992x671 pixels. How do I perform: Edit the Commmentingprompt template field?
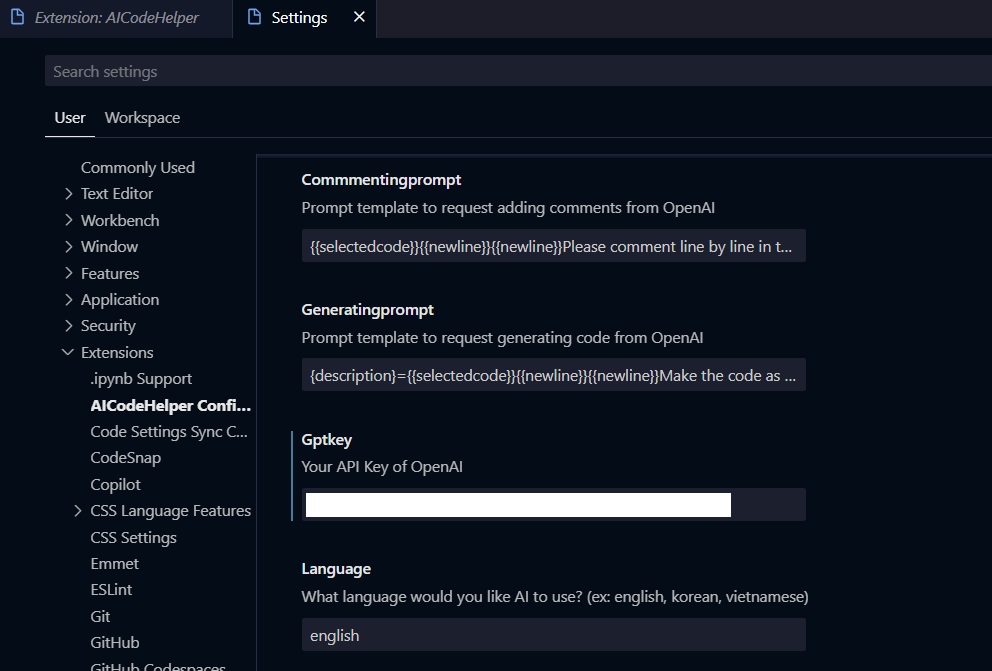(x=554, y=246)
